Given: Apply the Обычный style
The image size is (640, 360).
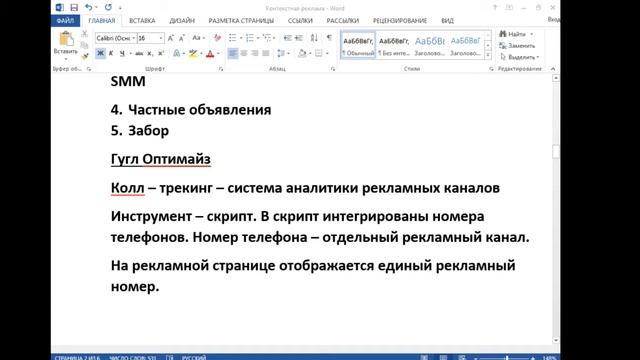Looking at the screenshot, I should pyautogui.click(x=358, y=45).
